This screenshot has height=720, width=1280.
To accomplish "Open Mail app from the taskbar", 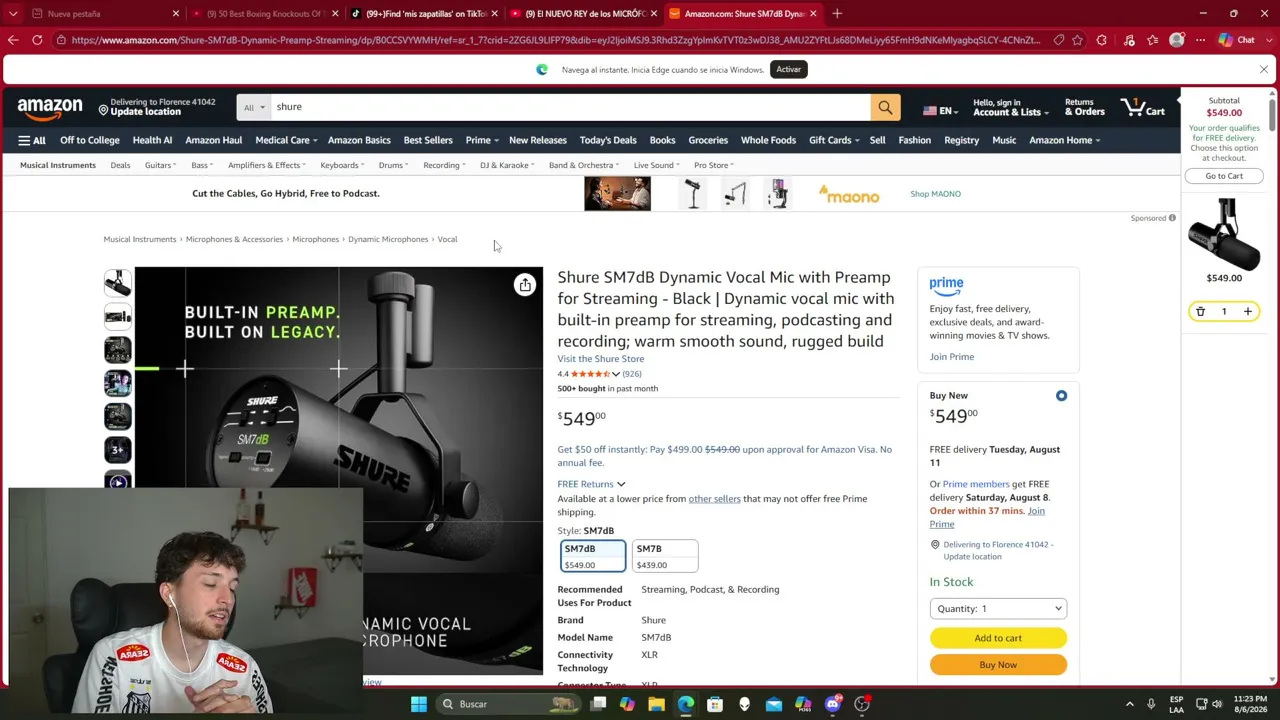I will pos(774,704).
